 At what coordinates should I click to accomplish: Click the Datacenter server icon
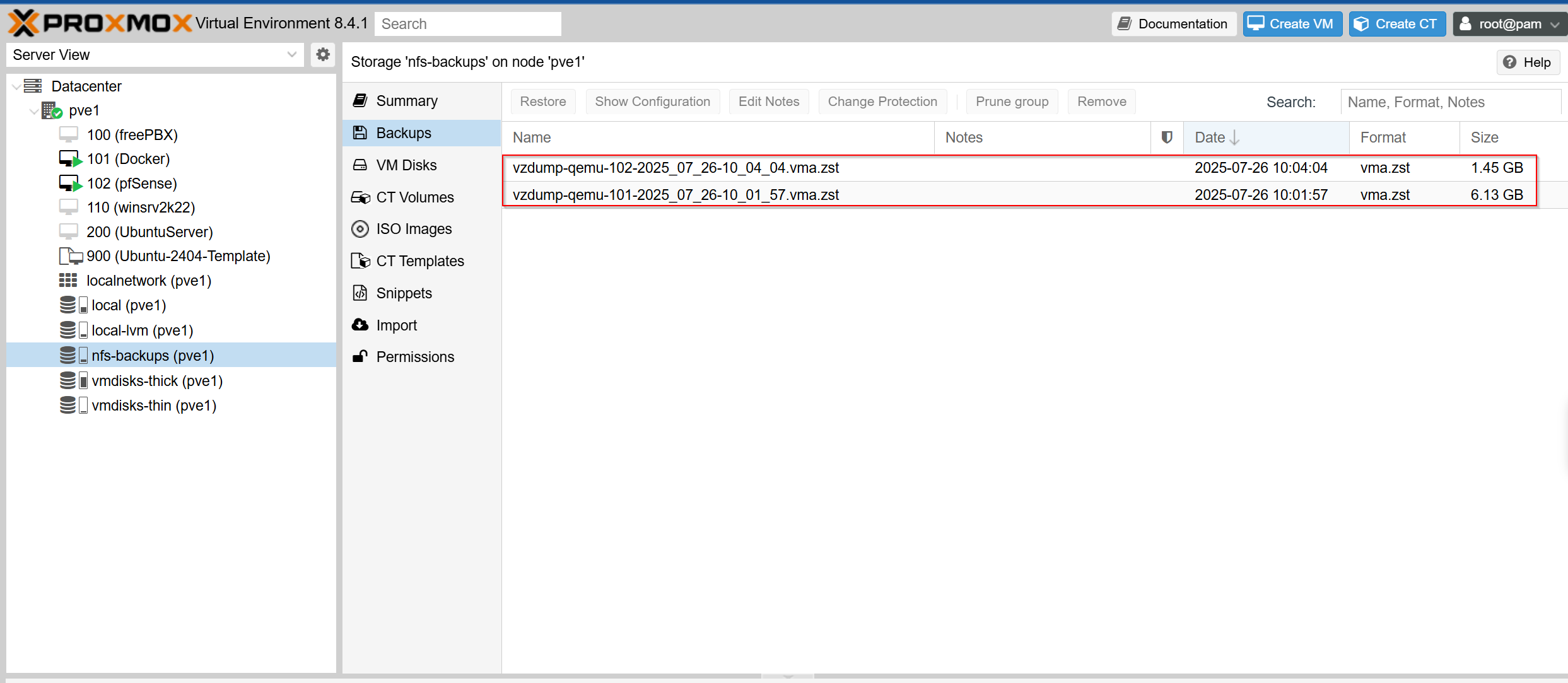[33, 86]
